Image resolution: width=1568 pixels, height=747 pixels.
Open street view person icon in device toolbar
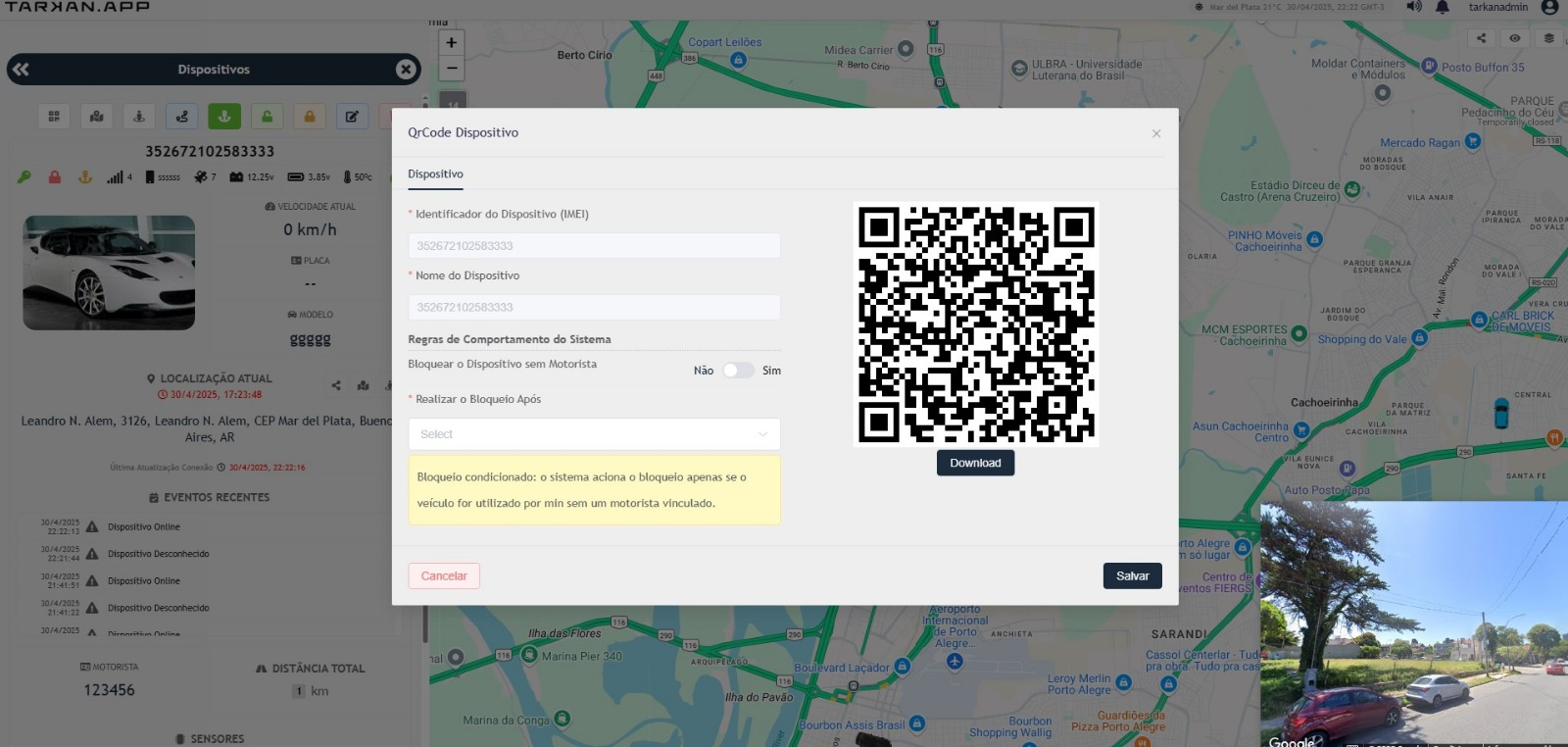coord(139,117)
